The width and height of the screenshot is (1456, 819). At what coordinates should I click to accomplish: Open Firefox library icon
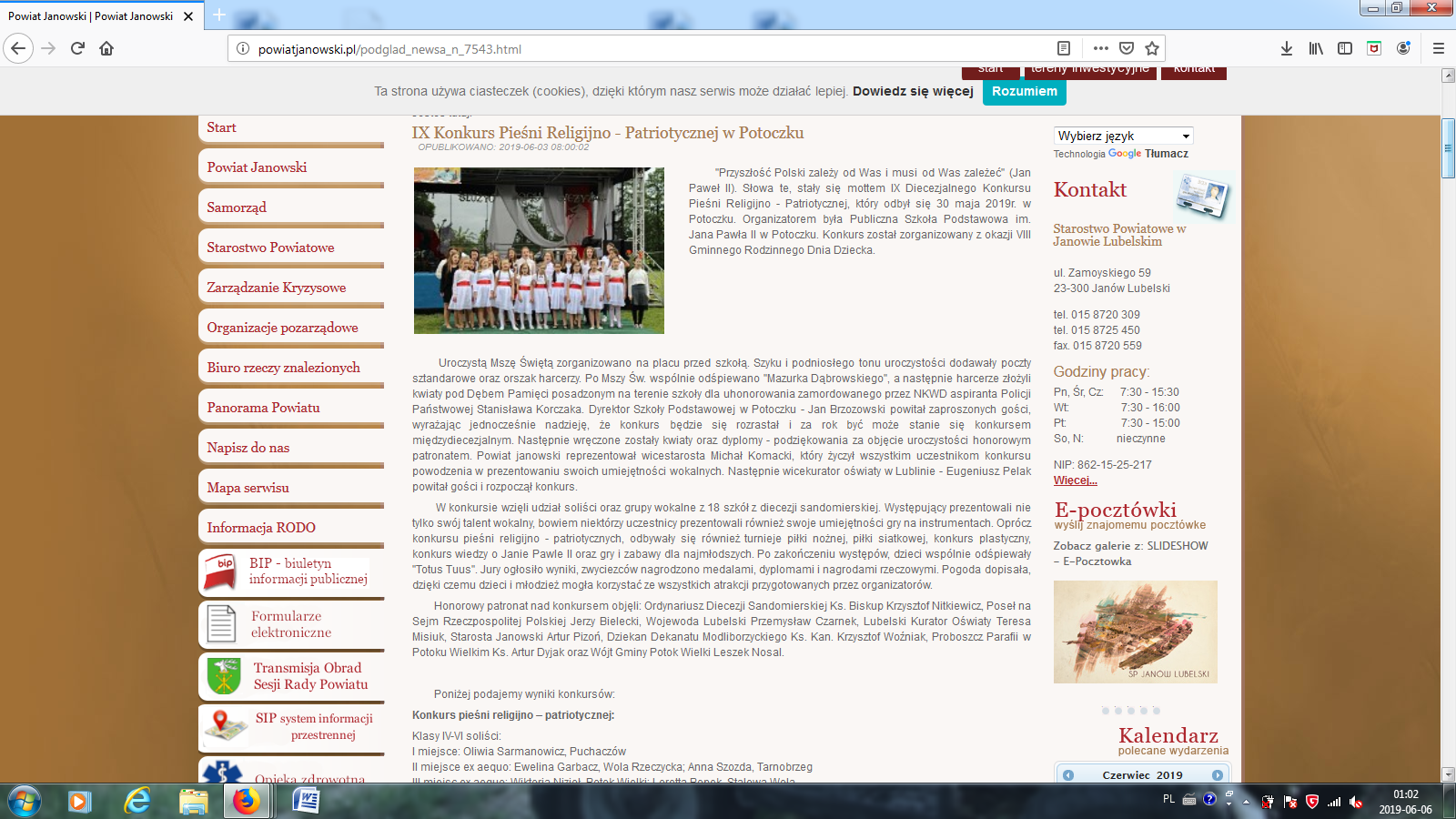point(1316,48)
